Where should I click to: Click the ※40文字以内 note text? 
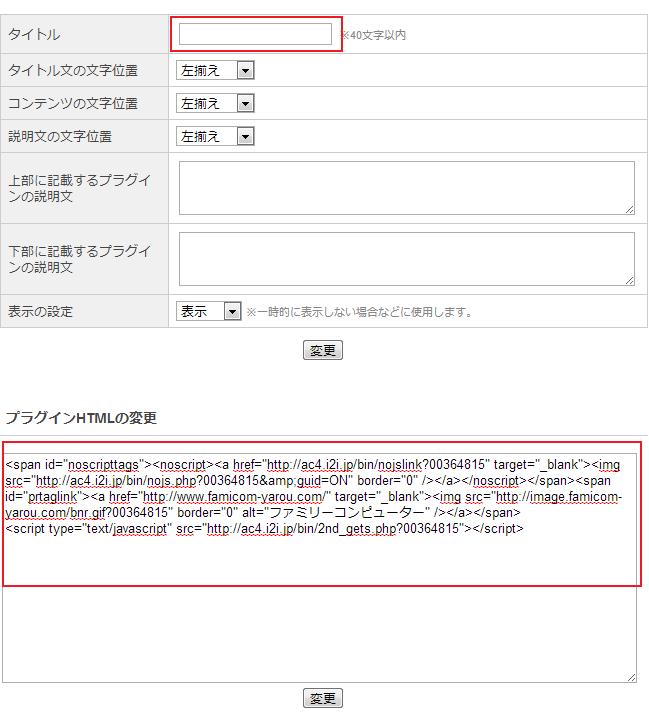[374, 35]
